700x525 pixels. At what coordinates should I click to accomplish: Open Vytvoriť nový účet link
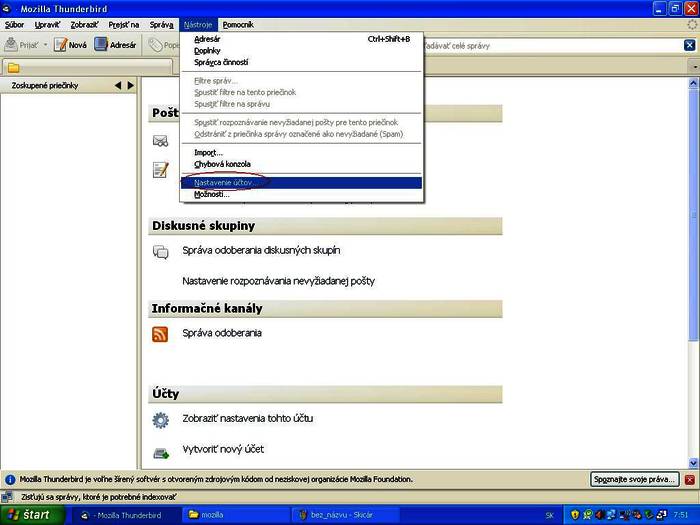click(x=223, y=449)
